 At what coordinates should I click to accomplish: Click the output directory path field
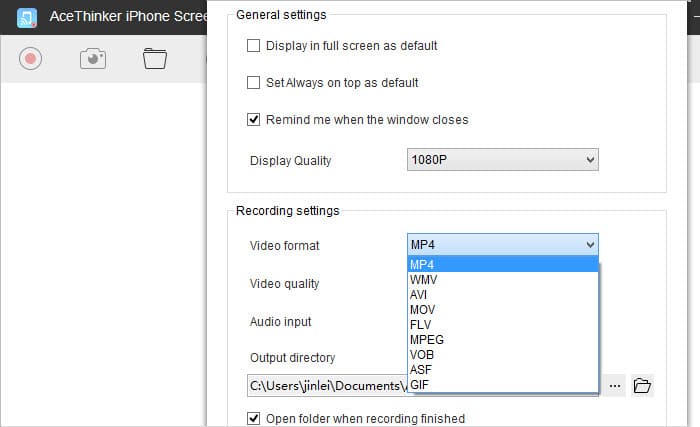[x=327, y=385]
